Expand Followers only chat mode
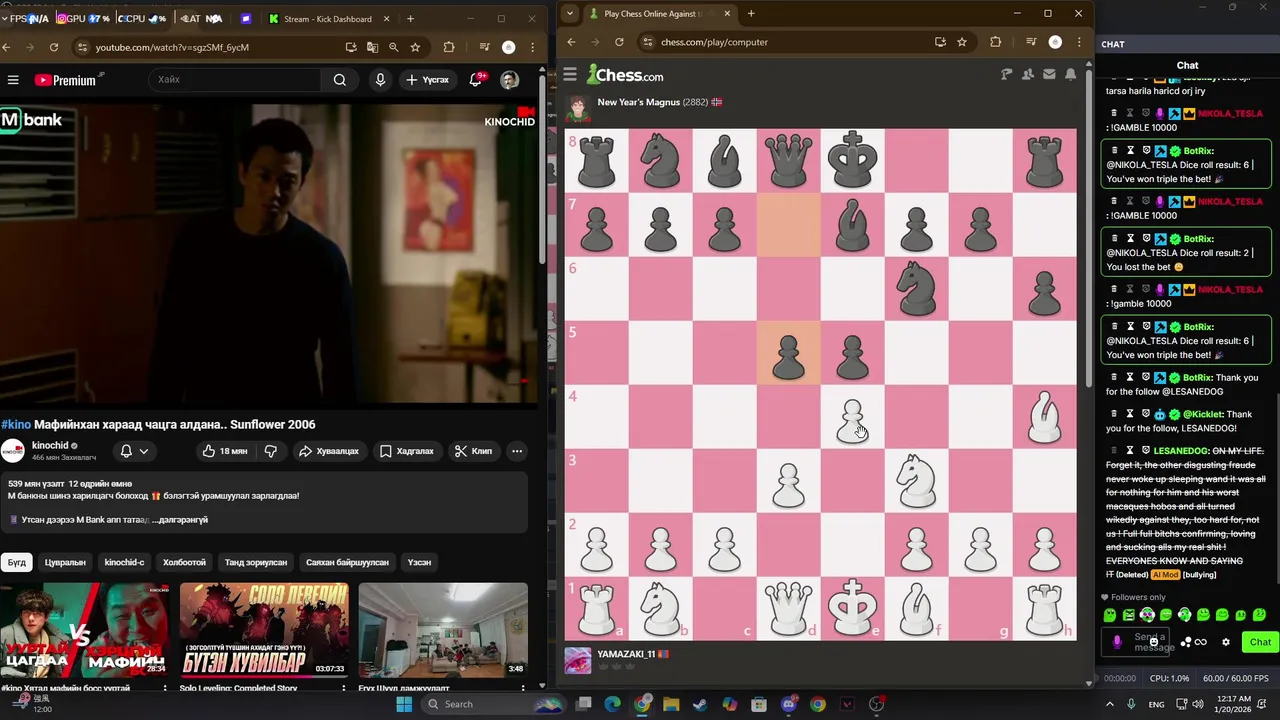Screen dimensions: 1280x720 pos(1132,597)
